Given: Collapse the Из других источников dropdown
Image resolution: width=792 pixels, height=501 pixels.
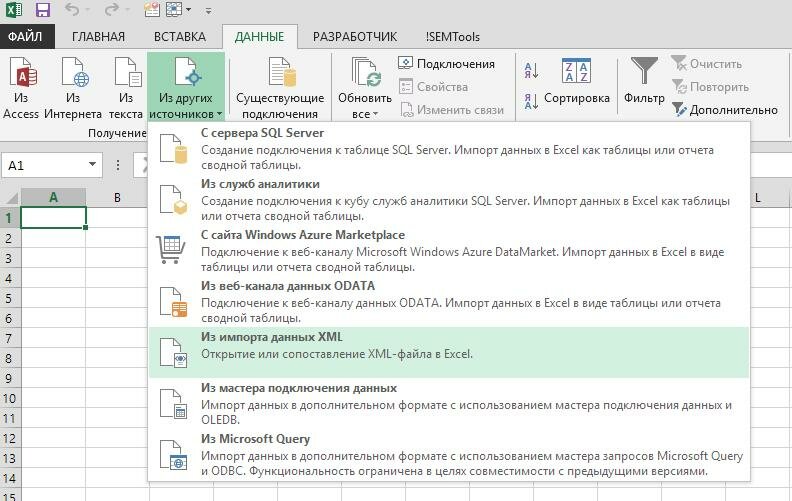Looking at the screenshot, I should 186,87.
